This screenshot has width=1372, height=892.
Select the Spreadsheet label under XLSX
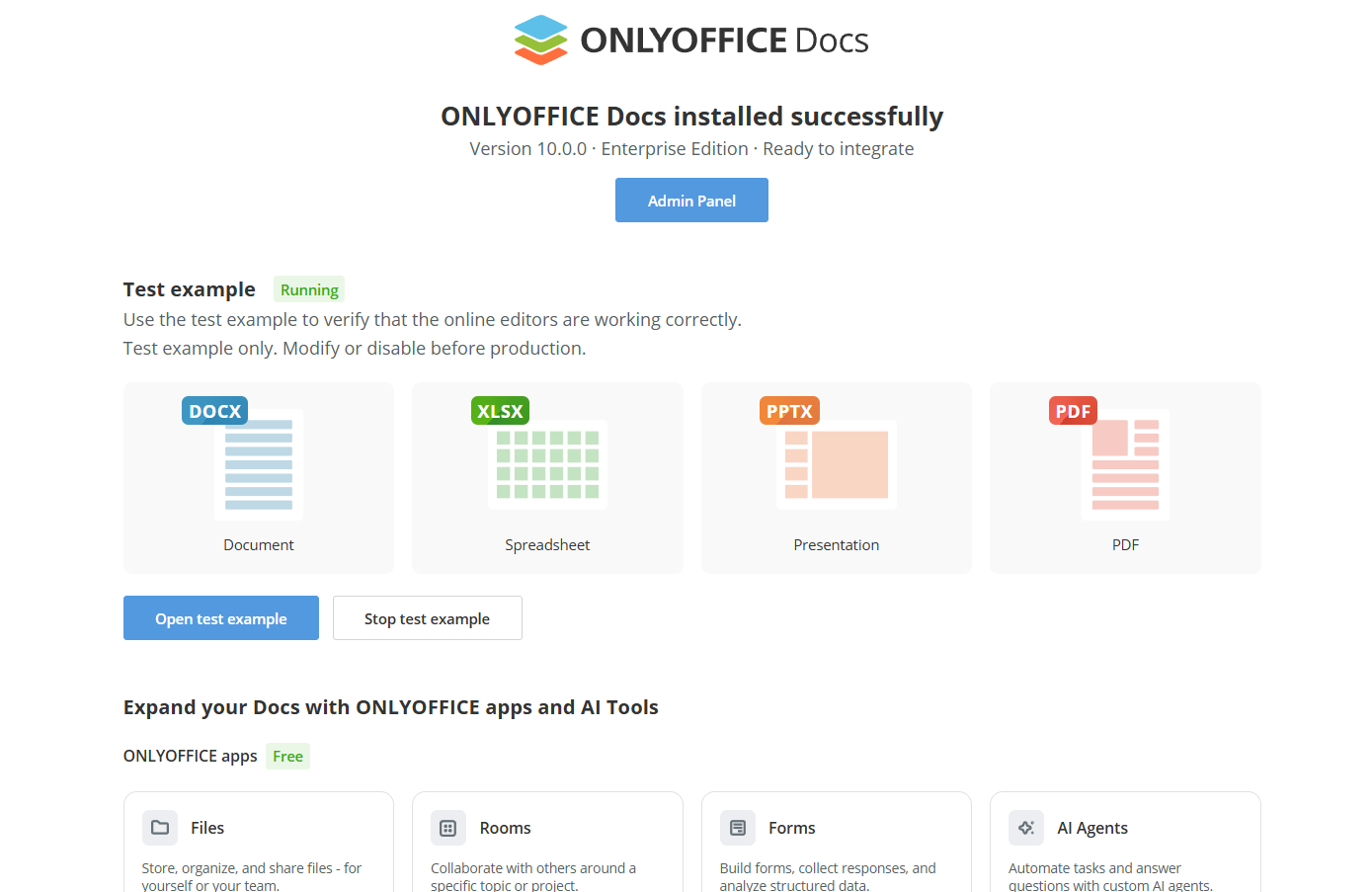pyautogui.click(x=547, y=545)
